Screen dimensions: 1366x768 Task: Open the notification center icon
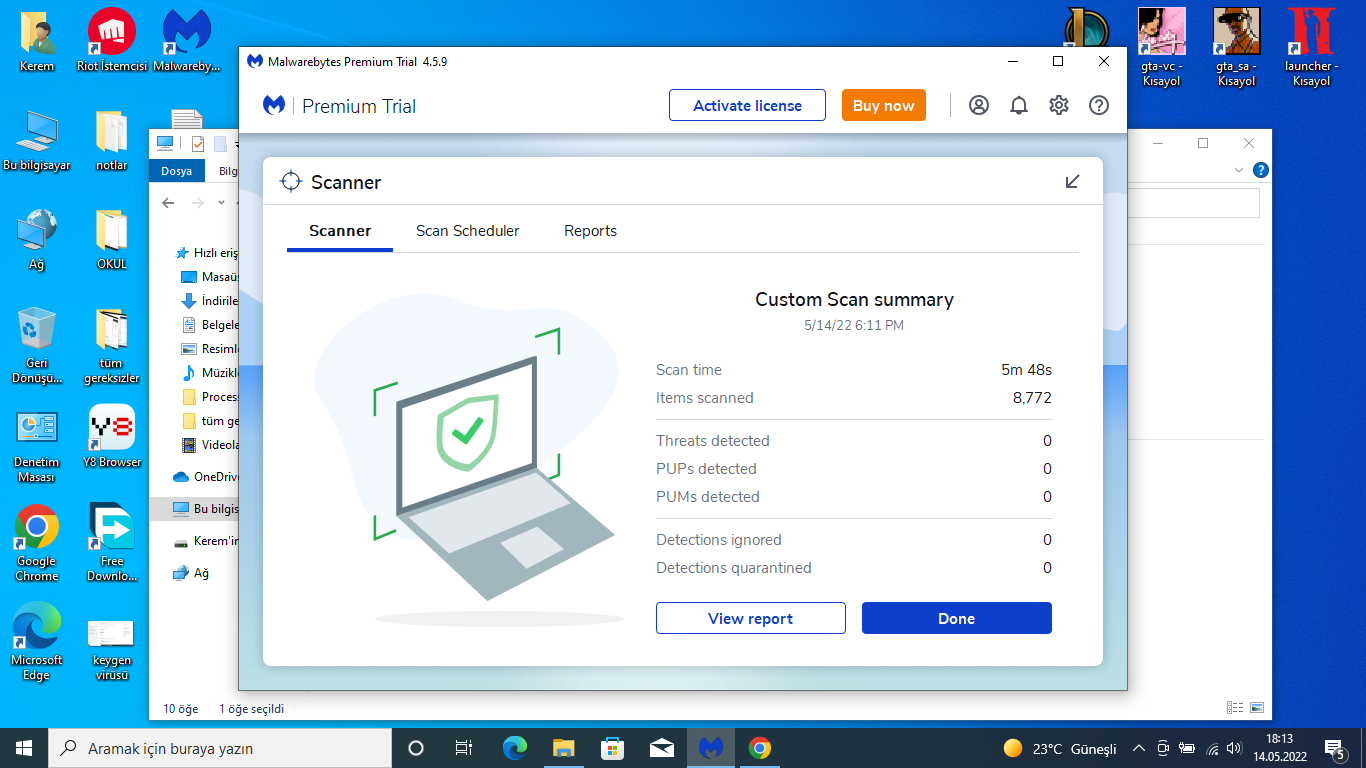pyautogui.click(x=1335, y=748)
